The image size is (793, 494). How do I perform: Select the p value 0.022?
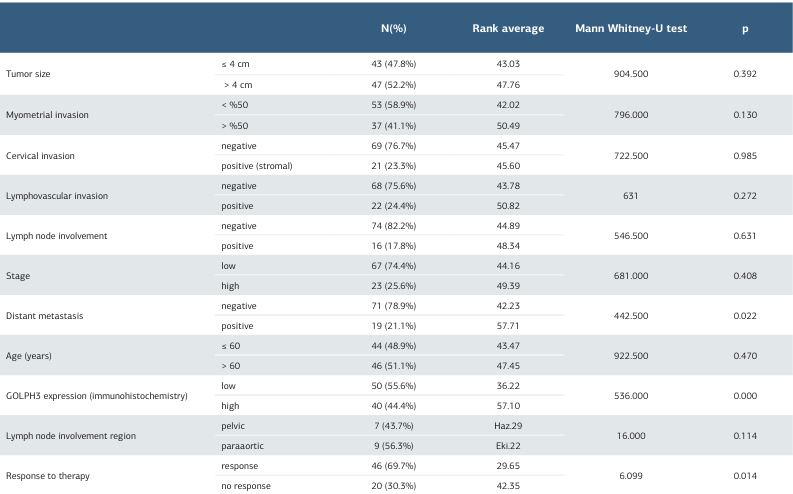click(744, 315)
